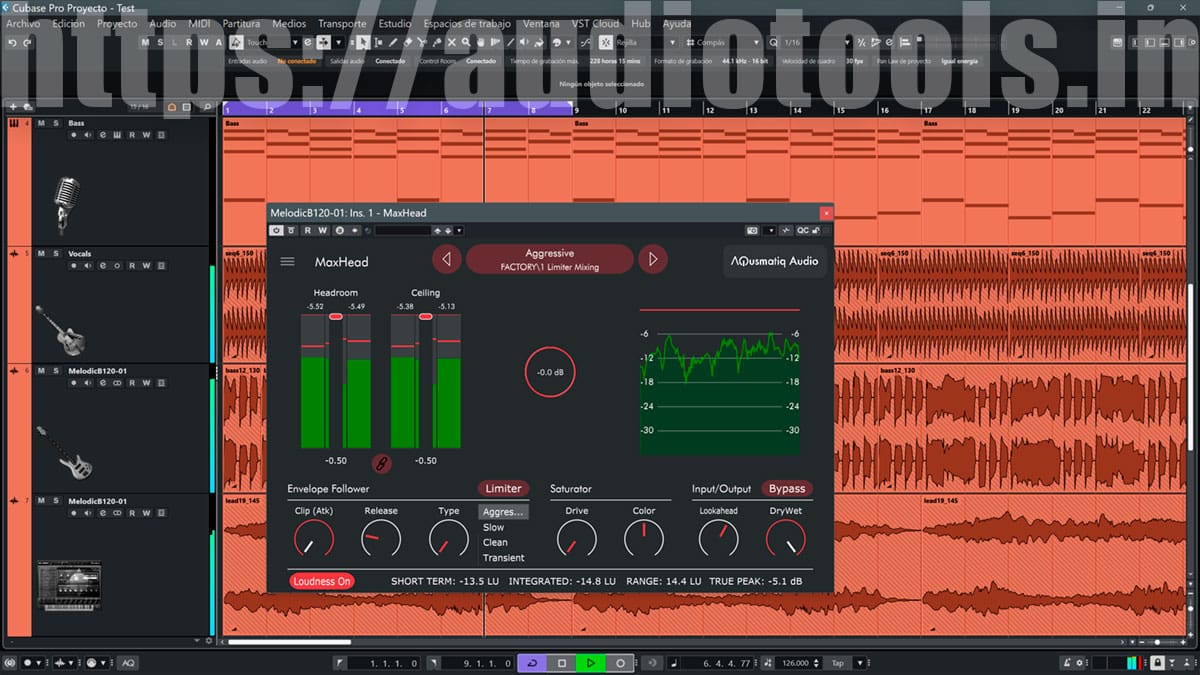Toggle the Cycle loop button
The height and width of the screenshot is (675, 1200).
532,663
